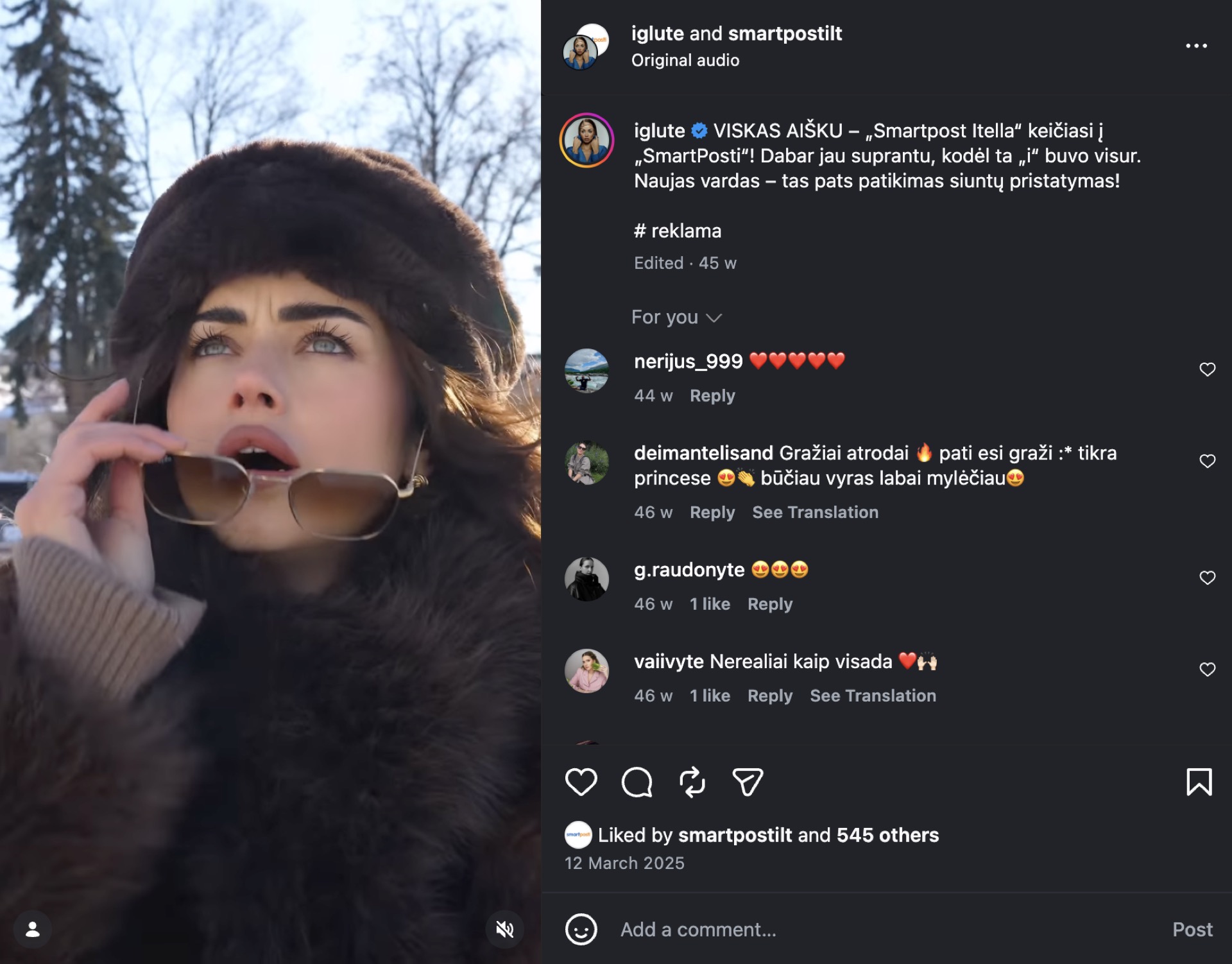Screen dimensions: 1232x964
Task: Share post with the paper plane icon
Action: [x=748, y=782]
